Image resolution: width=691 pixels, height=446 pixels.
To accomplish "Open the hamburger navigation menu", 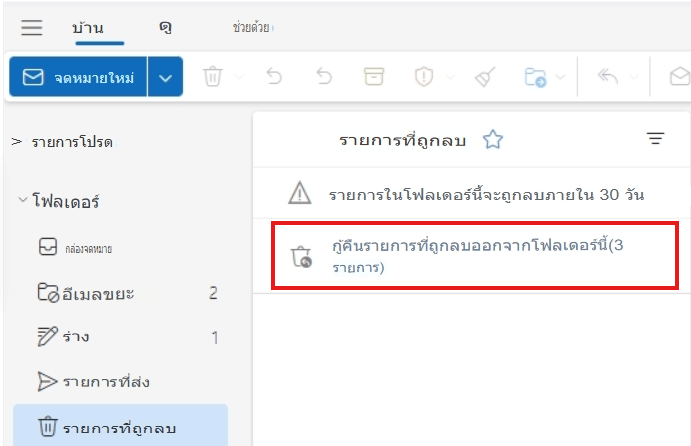I will [x=32, y=27].
